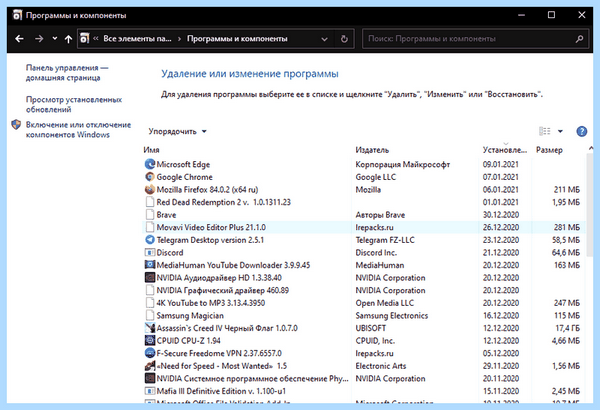The image size is (600, 410).
Task: Click the Google Chrome icon
Action: tap(150, 177)
